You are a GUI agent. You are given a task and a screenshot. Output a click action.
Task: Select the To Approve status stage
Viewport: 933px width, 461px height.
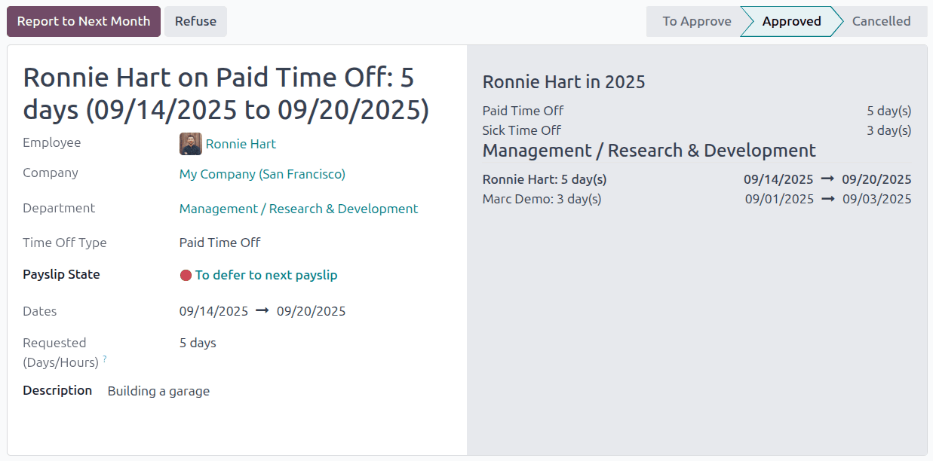(696, 21)
